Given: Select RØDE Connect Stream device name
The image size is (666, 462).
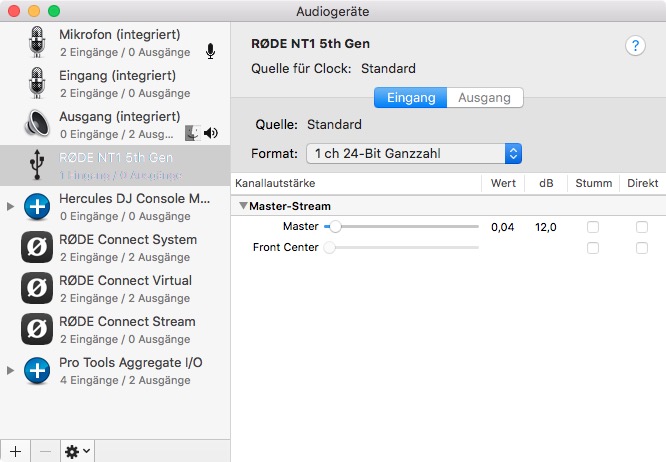Looking at the screenshot, I should tap(127, 321).
